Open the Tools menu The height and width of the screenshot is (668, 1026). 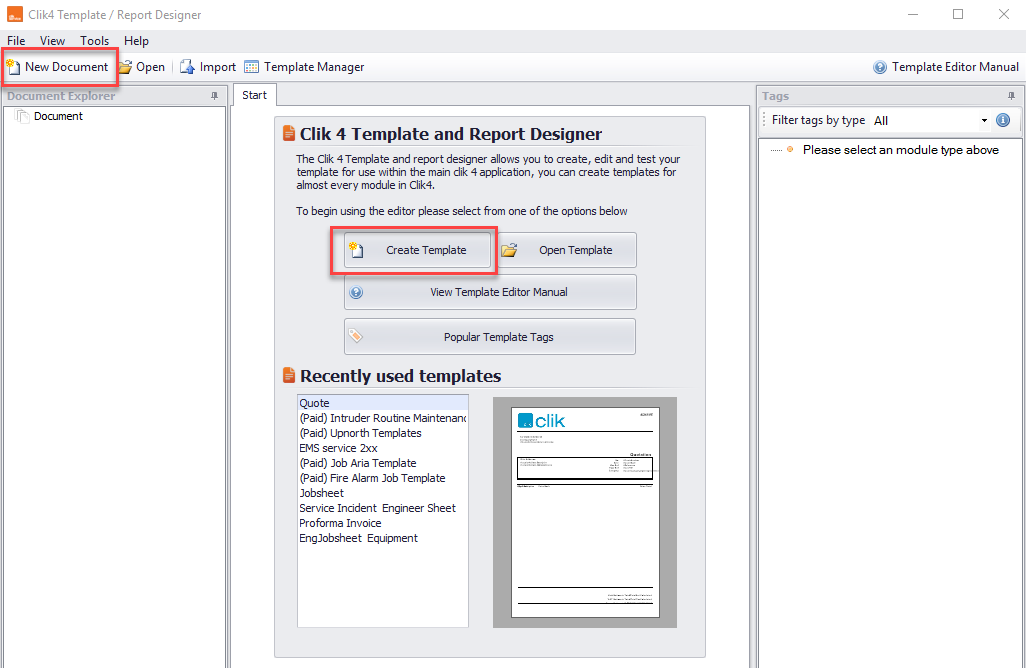click(94, 41)
